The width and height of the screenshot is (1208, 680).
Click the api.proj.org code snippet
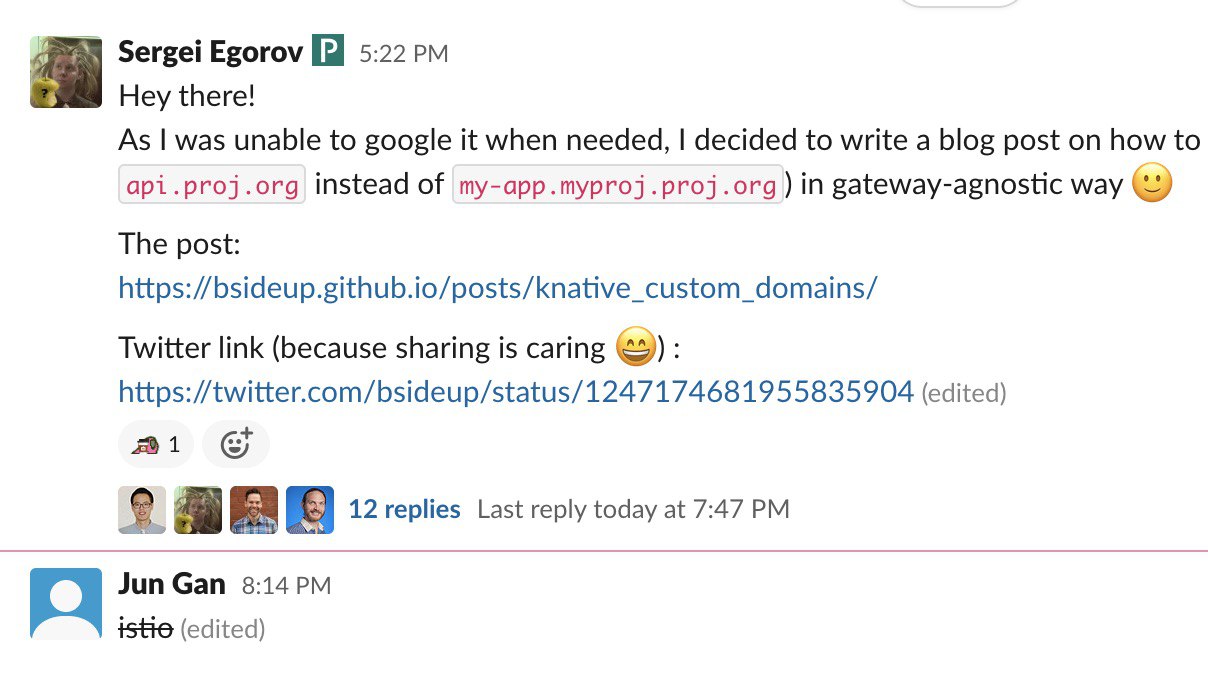click(x=212, y=186)
